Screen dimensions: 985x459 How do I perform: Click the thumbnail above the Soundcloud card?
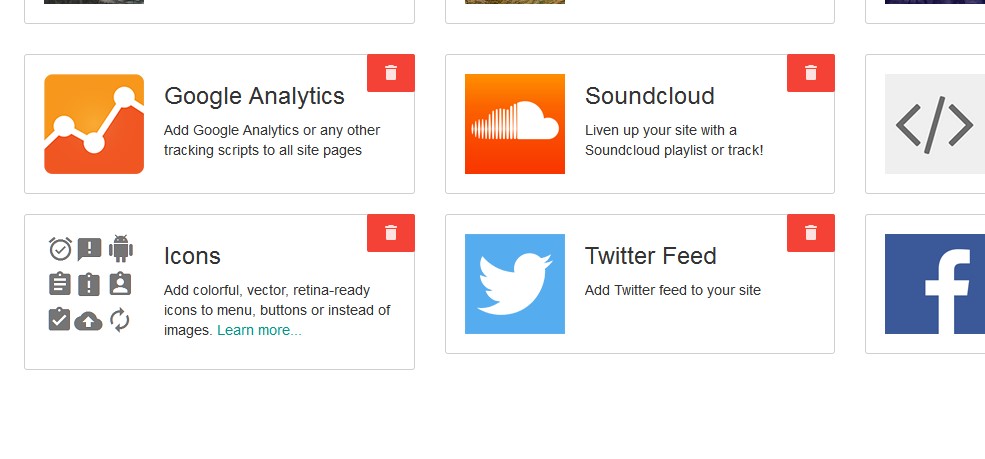coord(515,2)
